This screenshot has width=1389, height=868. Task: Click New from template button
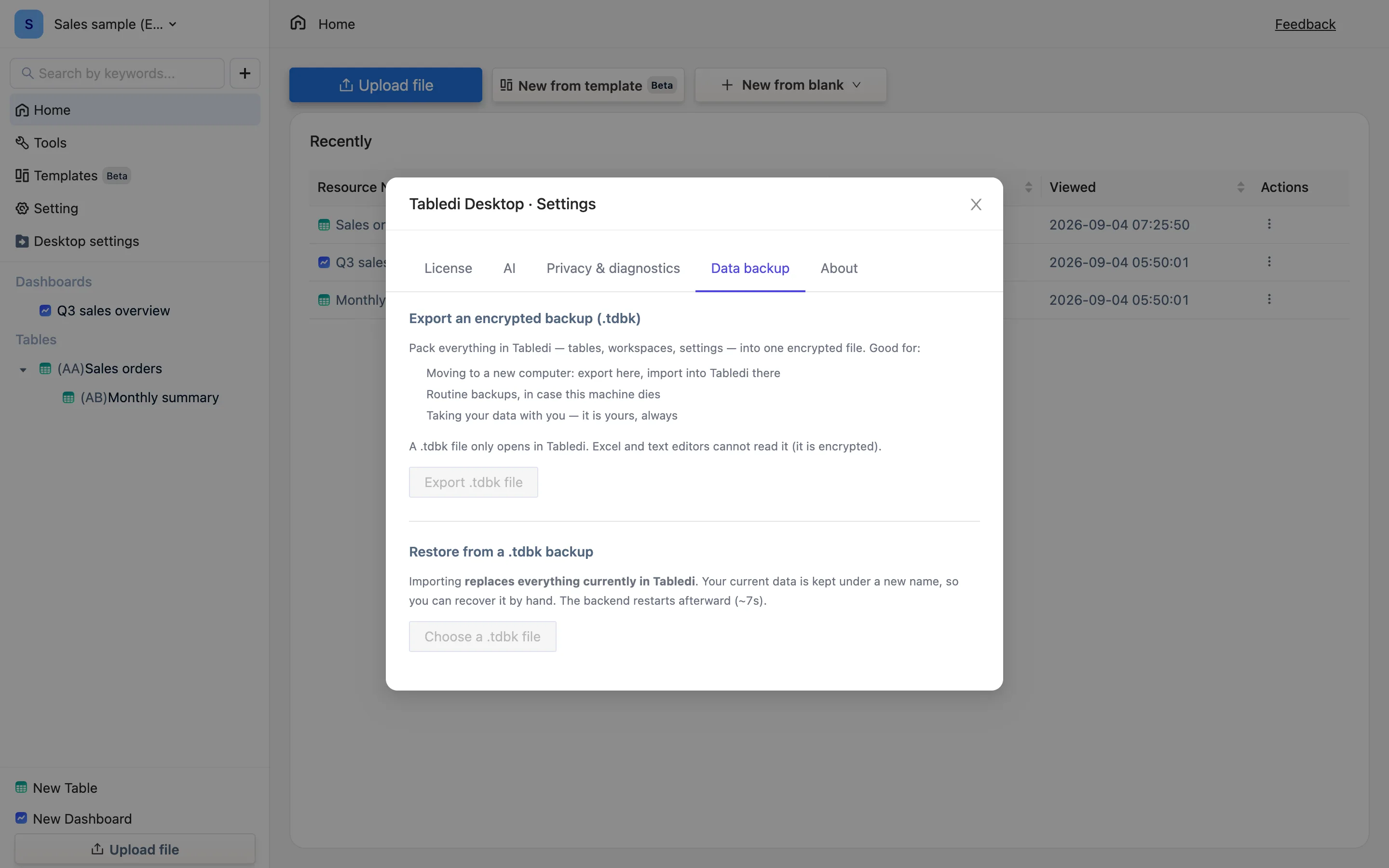pyautogui.click(x=588, y=85)
